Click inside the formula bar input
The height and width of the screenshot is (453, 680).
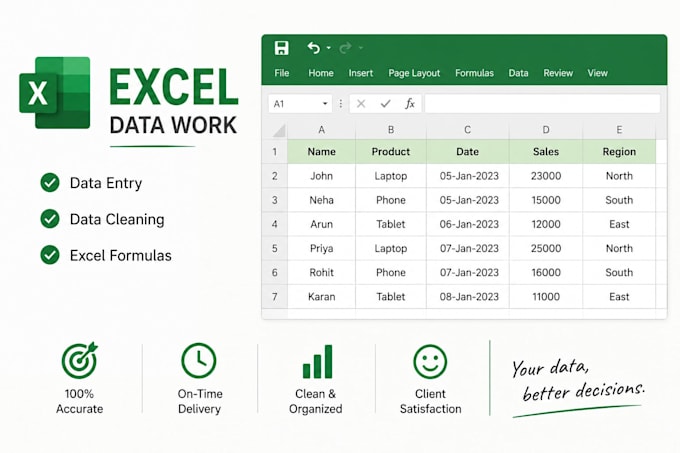543,104
